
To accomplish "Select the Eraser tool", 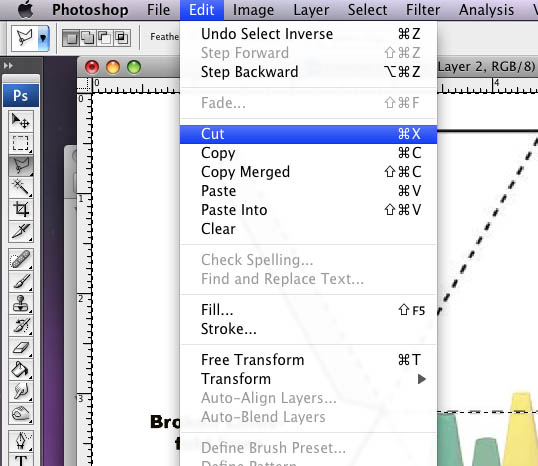I will point(21,348).
